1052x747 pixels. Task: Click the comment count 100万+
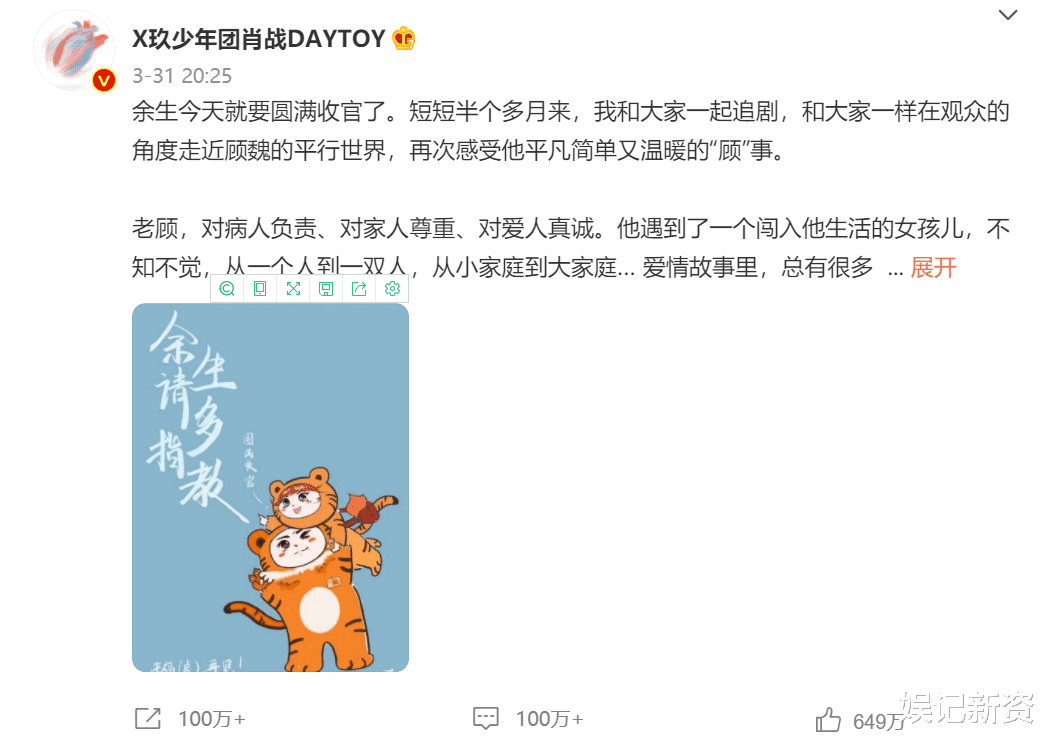point(549,719)
